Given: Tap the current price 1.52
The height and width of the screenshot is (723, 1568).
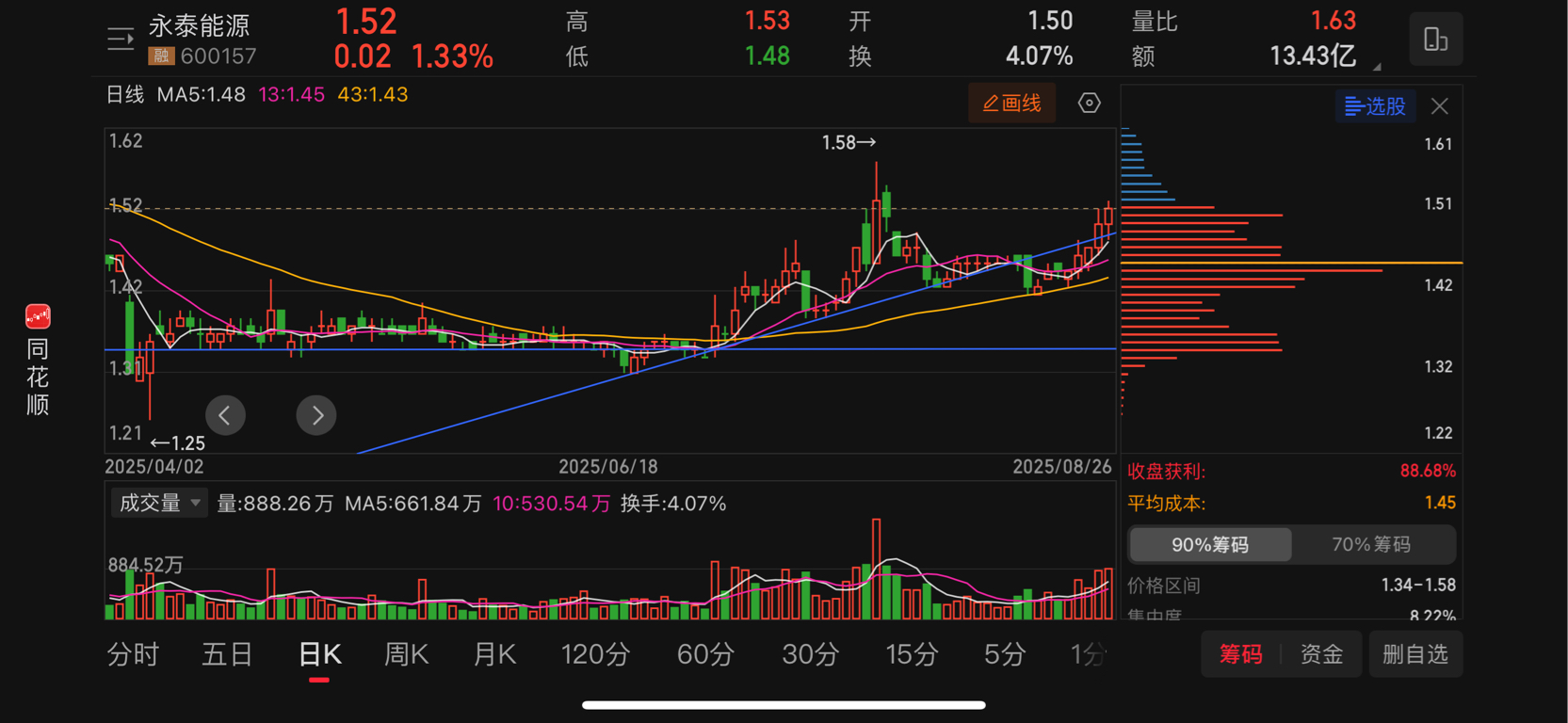Looking at the screenshot, I should (x=366, y=22).
